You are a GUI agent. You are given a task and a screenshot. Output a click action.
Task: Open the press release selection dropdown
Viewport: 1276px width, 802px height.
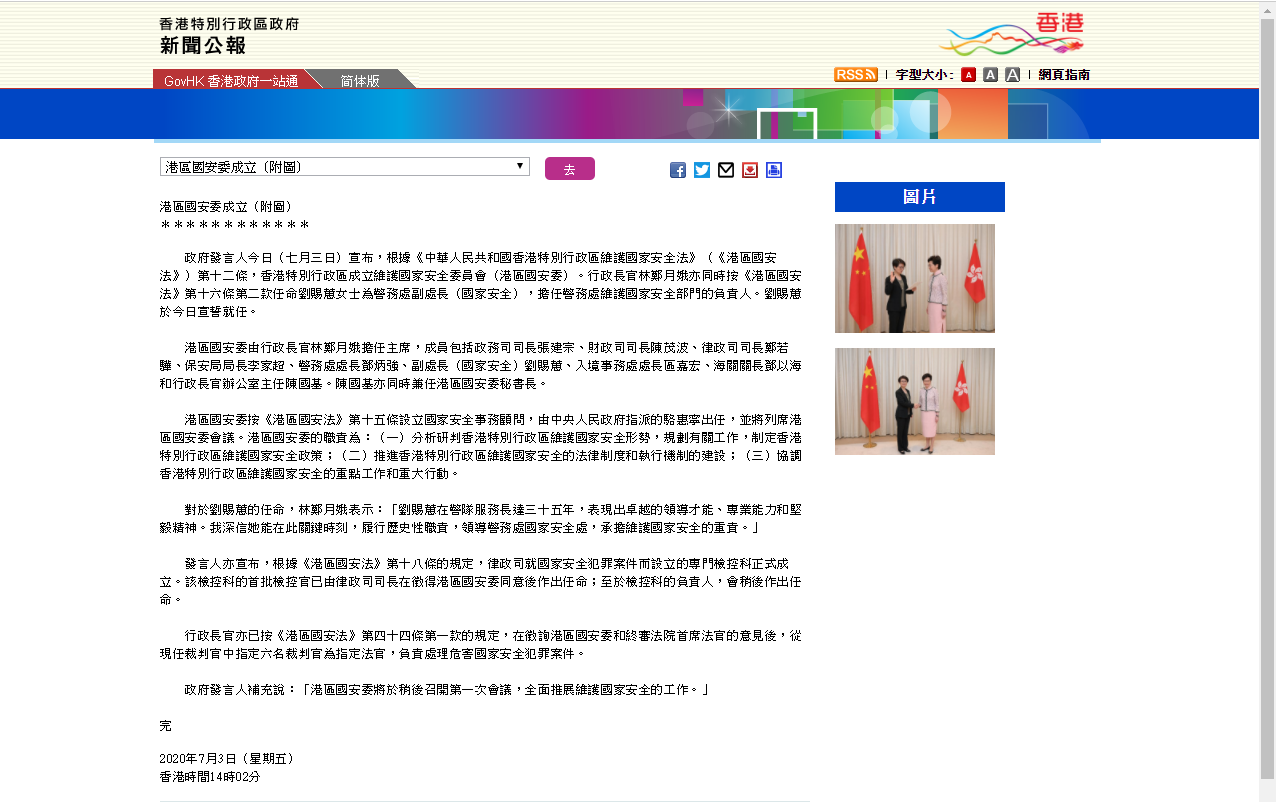345,167
